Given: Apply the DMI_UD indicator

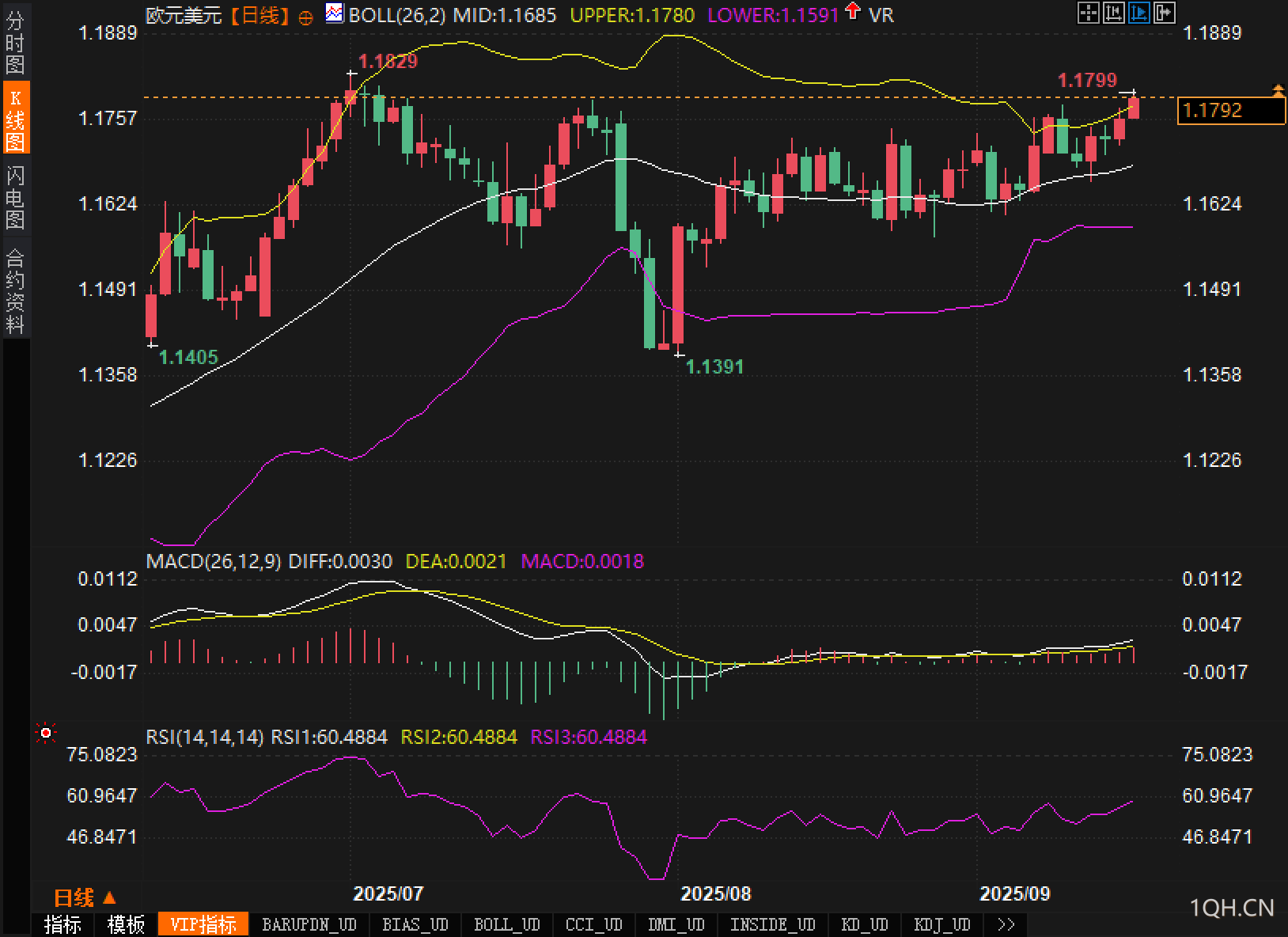Looking at the screenshot, I should click(676, 924).
